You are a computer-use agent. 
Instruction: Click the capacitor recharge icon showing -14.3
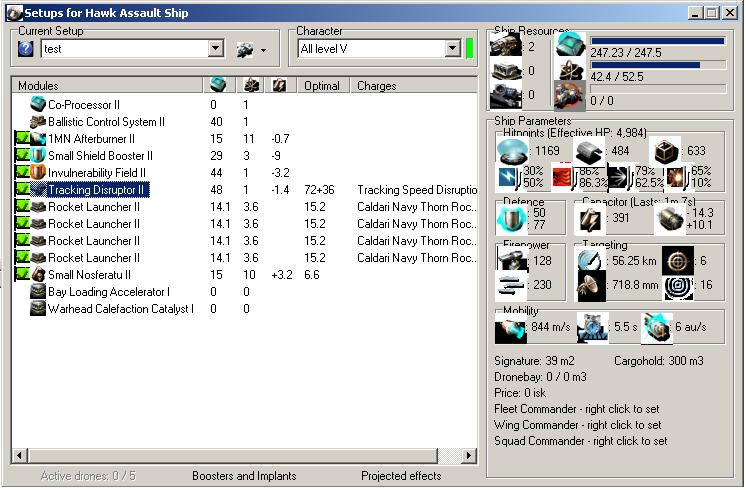click(x=669, y=220)
